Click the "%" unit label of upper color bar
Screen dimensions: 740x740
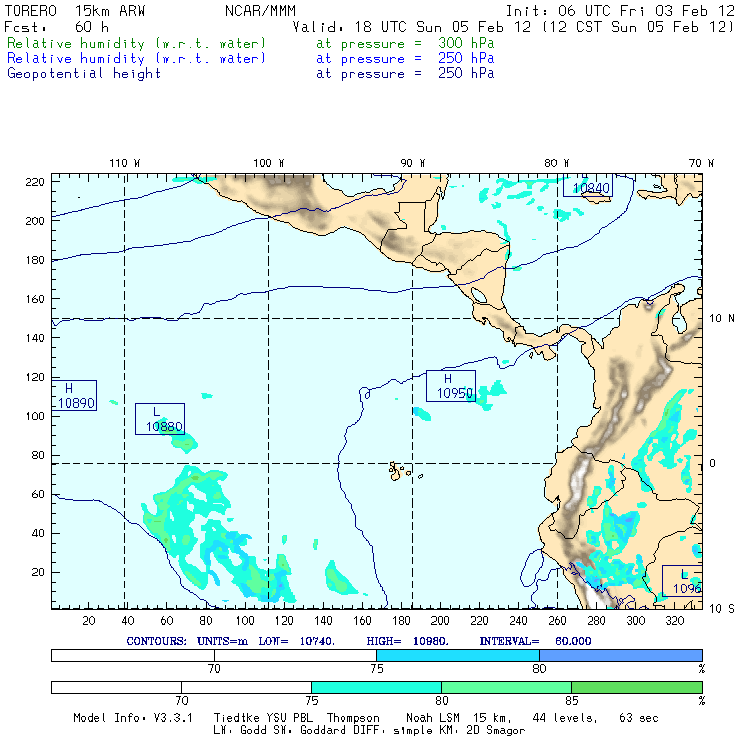click(702, 669)
